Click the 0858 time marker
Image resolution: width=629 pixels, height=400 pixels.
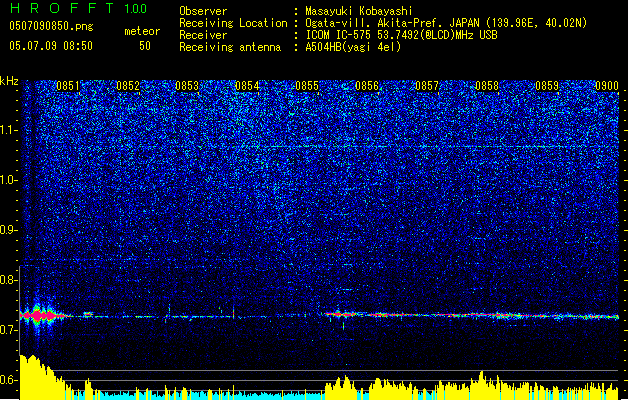pos(487,86)
